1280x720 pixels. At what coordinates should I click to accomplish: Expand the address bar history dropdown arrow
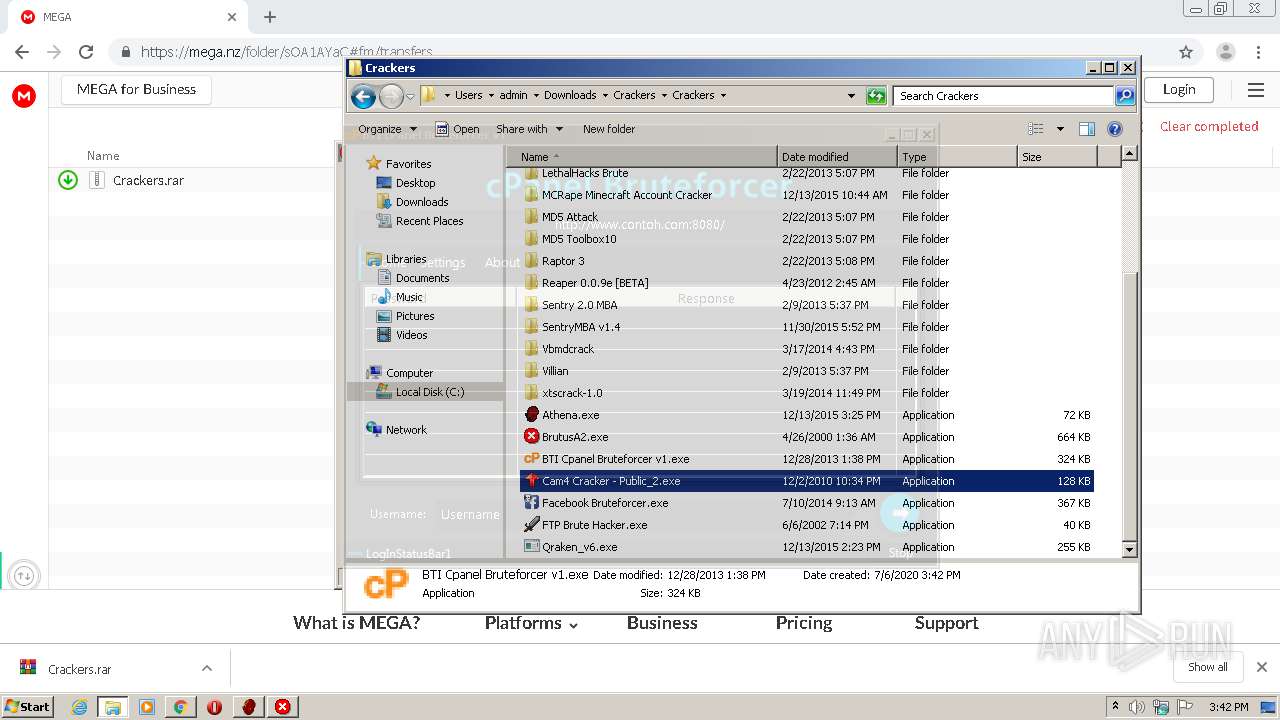(851, 96)
